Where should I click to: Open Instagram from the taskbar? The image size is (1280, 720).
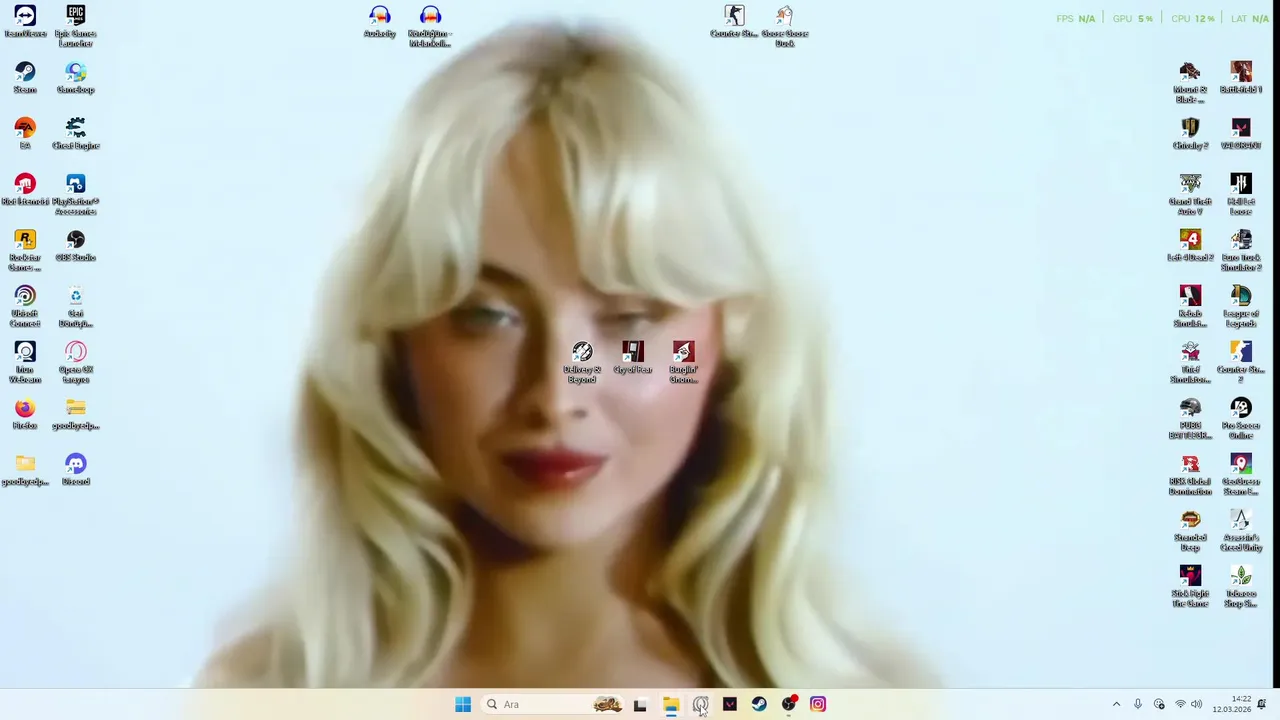tap(818, 704)
